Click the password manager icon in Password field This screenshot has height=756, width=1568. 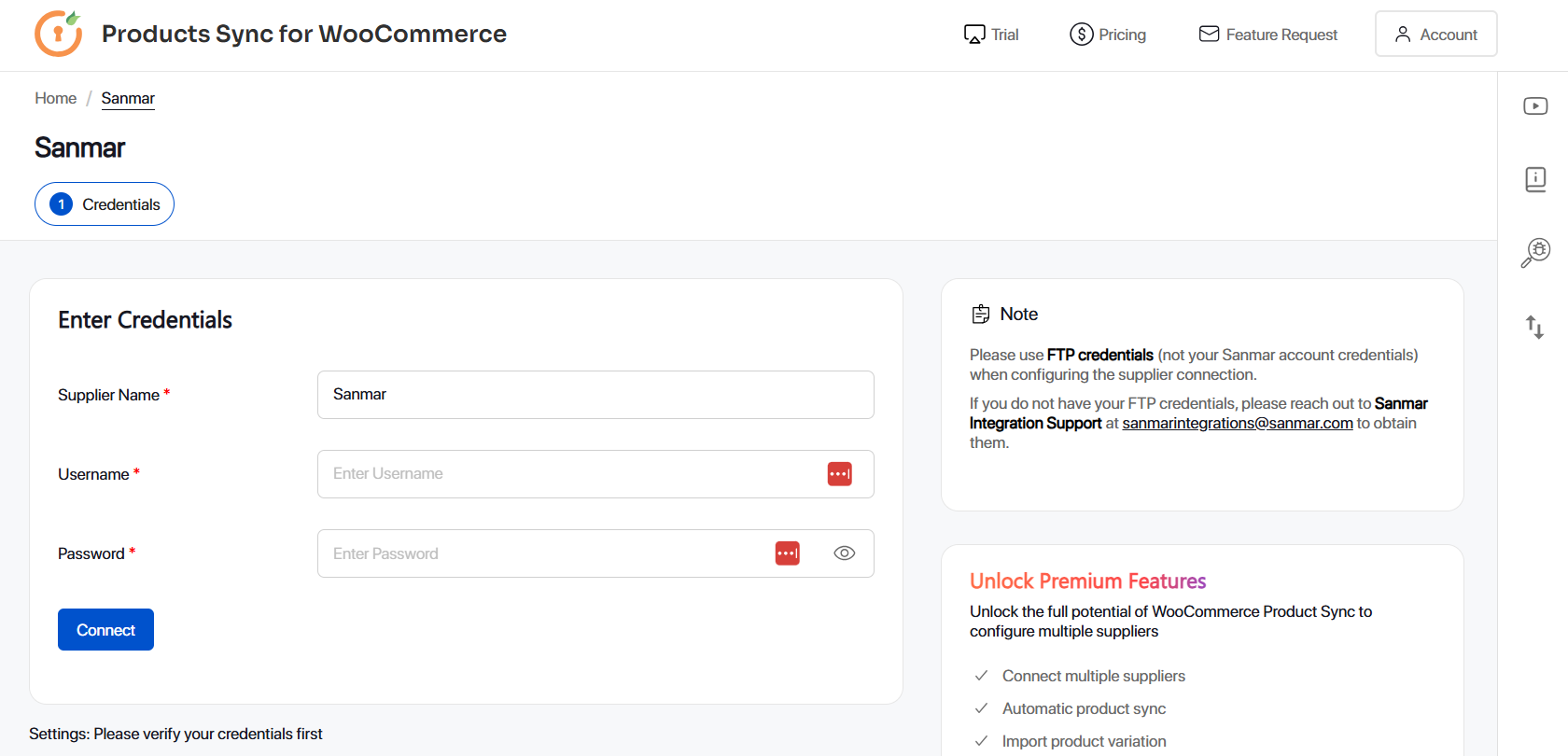(x=787, y=553)
